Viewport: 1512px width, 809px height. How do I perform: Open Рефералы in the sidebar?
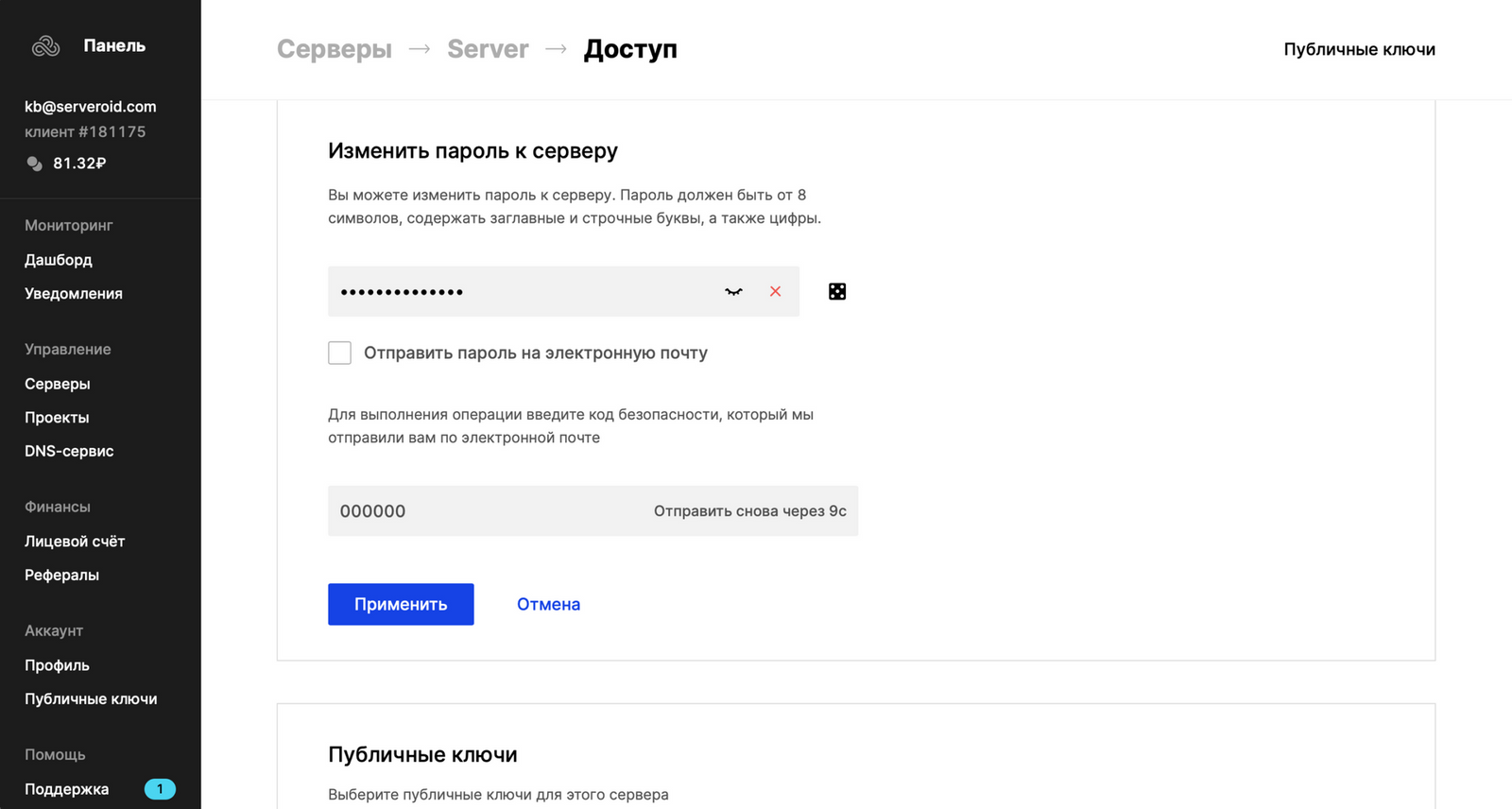pyautogui.click(x=61, y=575)
